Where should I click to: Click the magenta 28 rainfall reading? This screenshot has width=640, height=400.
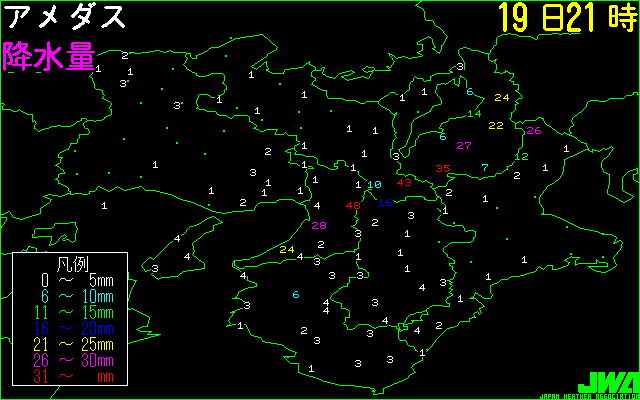(319, 226)
